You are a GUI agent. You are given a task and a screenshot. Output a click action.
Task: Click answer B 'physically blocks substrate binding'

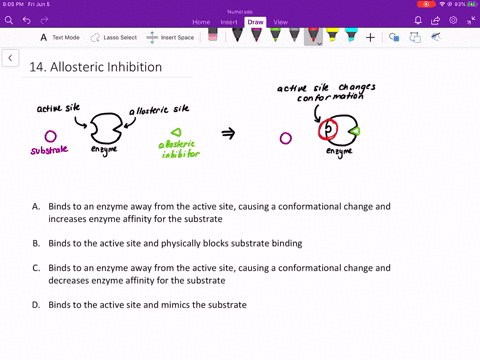pyautogui.click(x=232, y=243)
